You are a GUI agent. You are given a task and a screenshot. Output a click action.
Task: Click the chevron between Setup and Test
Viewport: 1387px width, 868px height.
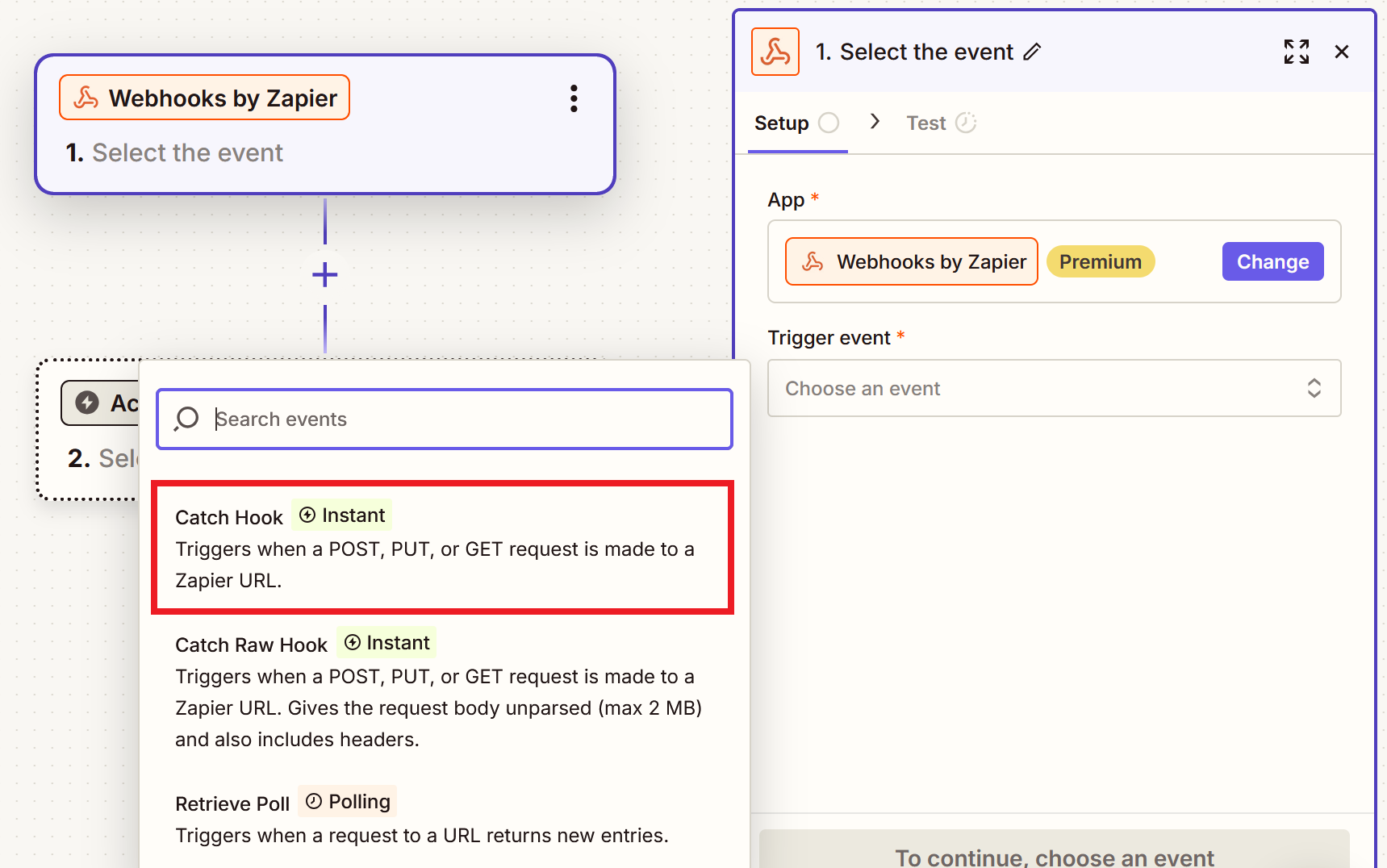(875, 122)
